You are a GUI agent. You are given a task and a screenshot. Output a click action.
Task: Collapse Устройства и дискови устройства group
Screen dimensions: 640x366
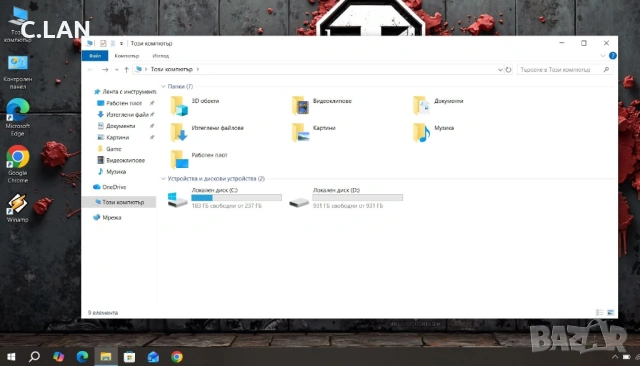pyautogui.click(x=163, y=179)
